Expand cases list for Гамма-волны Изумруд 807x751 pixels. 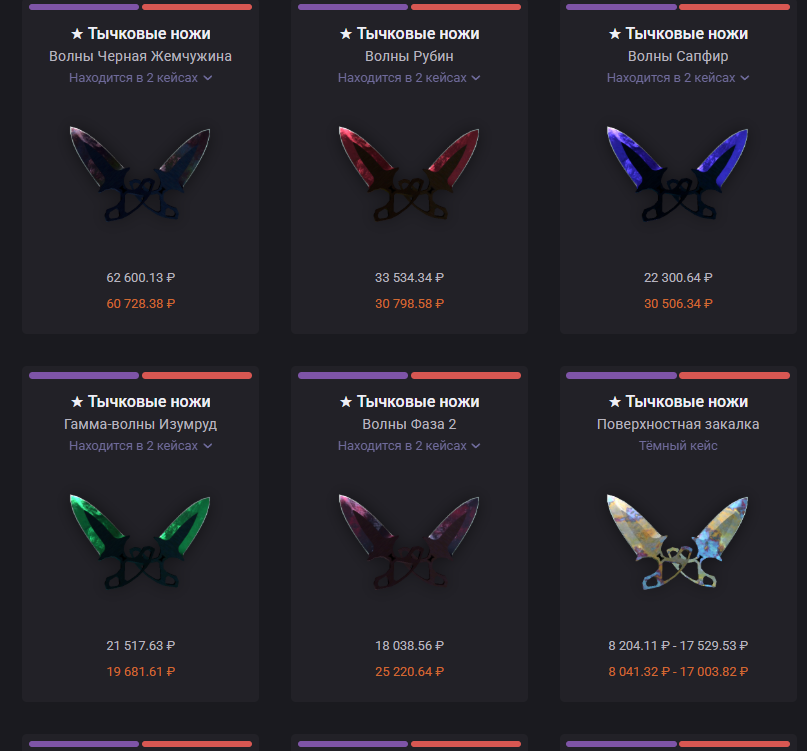[x=141, y=446]
